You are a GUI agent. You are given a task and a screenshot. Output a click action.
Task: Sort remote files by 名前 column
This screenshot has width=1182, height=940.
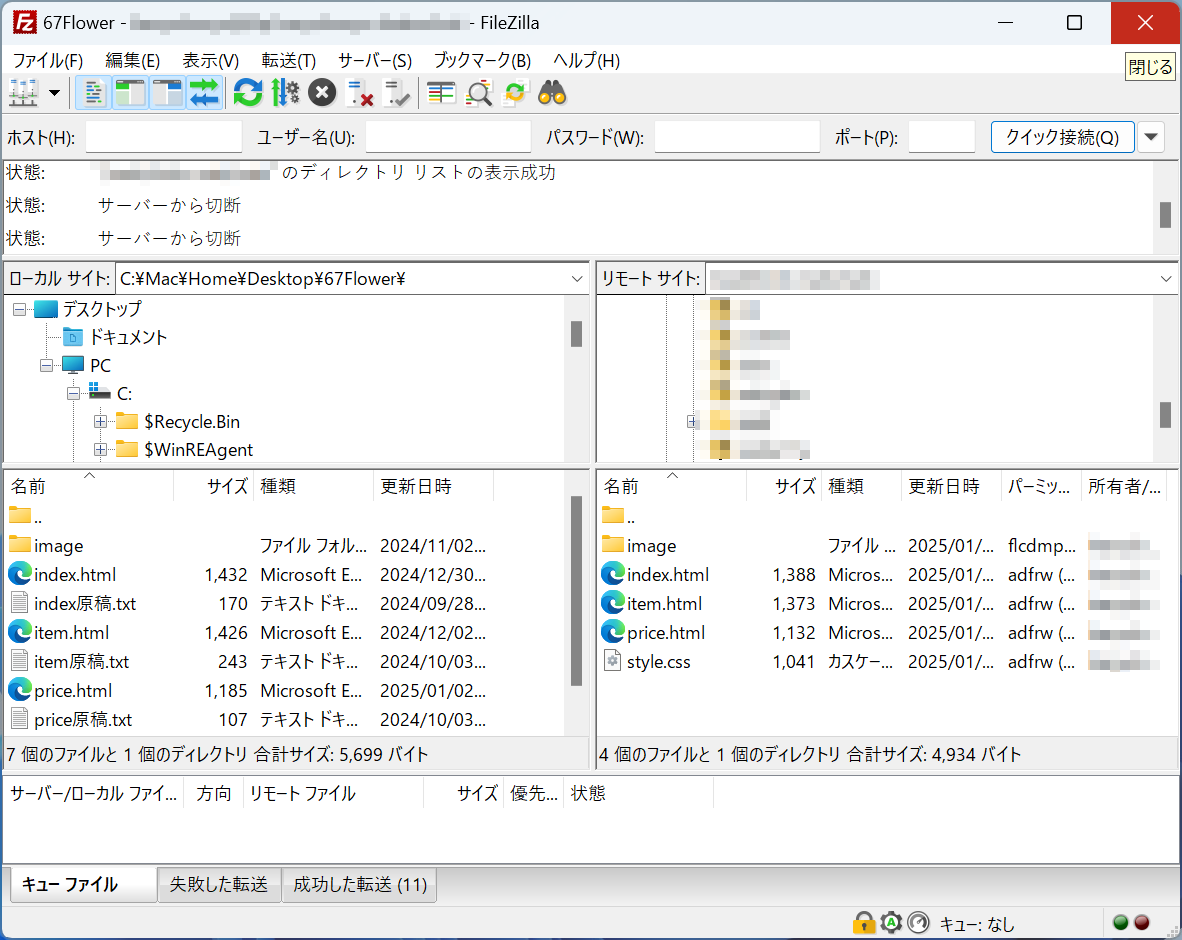672,486
